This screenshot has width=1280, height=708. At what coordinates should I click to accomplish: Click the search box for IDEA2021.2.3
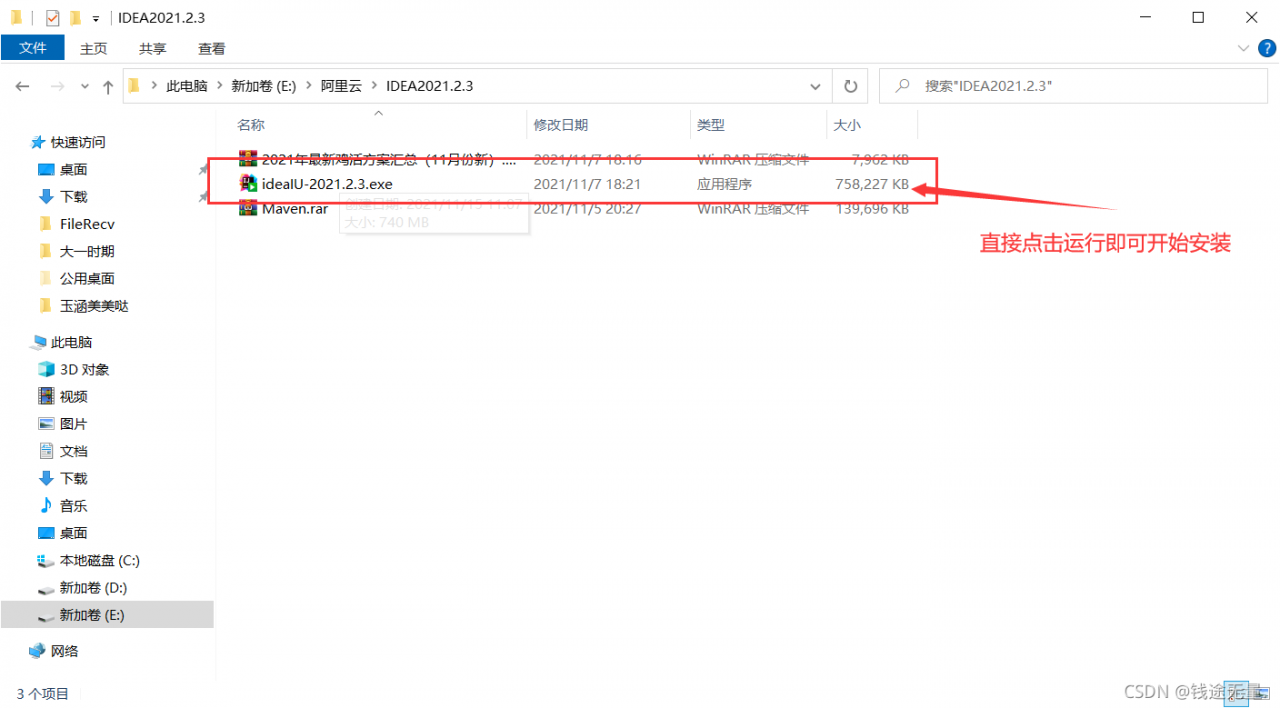pos(1074,86)
